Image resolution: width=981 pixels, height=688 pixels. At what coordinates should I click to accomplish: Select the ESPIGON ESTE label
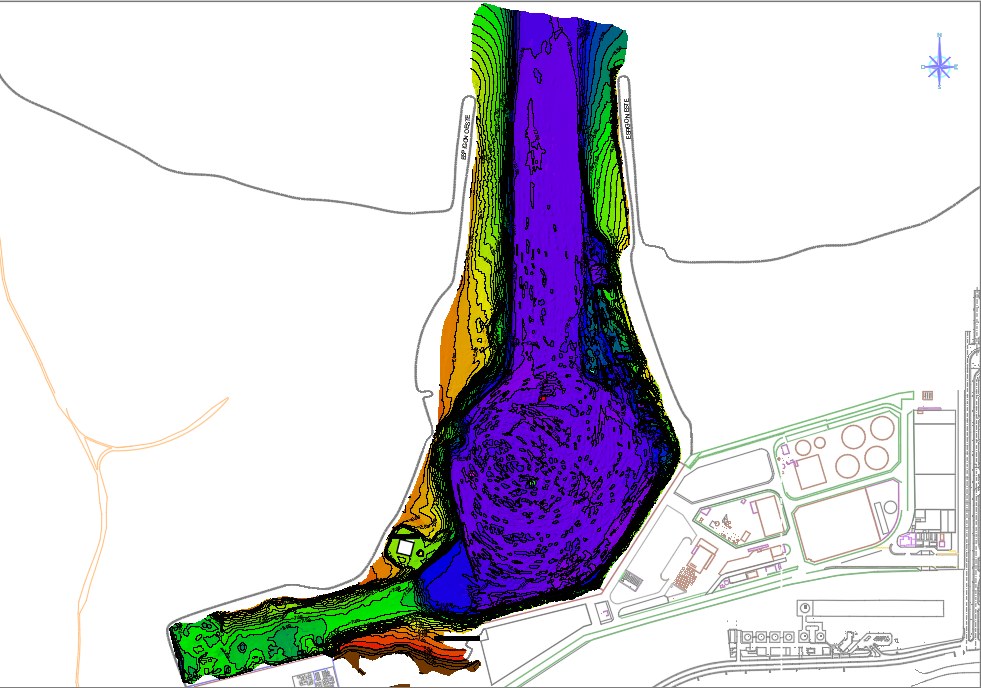[x=628, y=118]
